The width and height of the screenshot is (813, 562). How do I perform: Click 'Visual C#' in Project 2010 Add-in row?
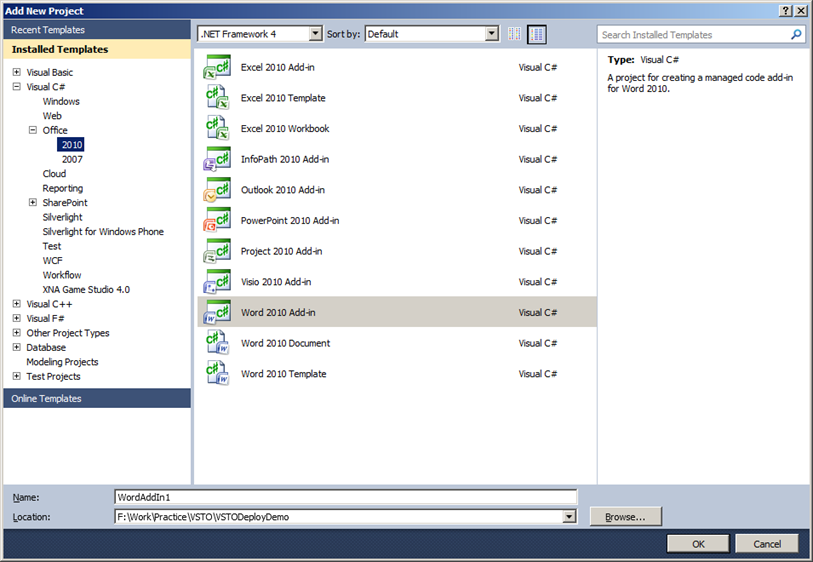[x=538, y=251]
